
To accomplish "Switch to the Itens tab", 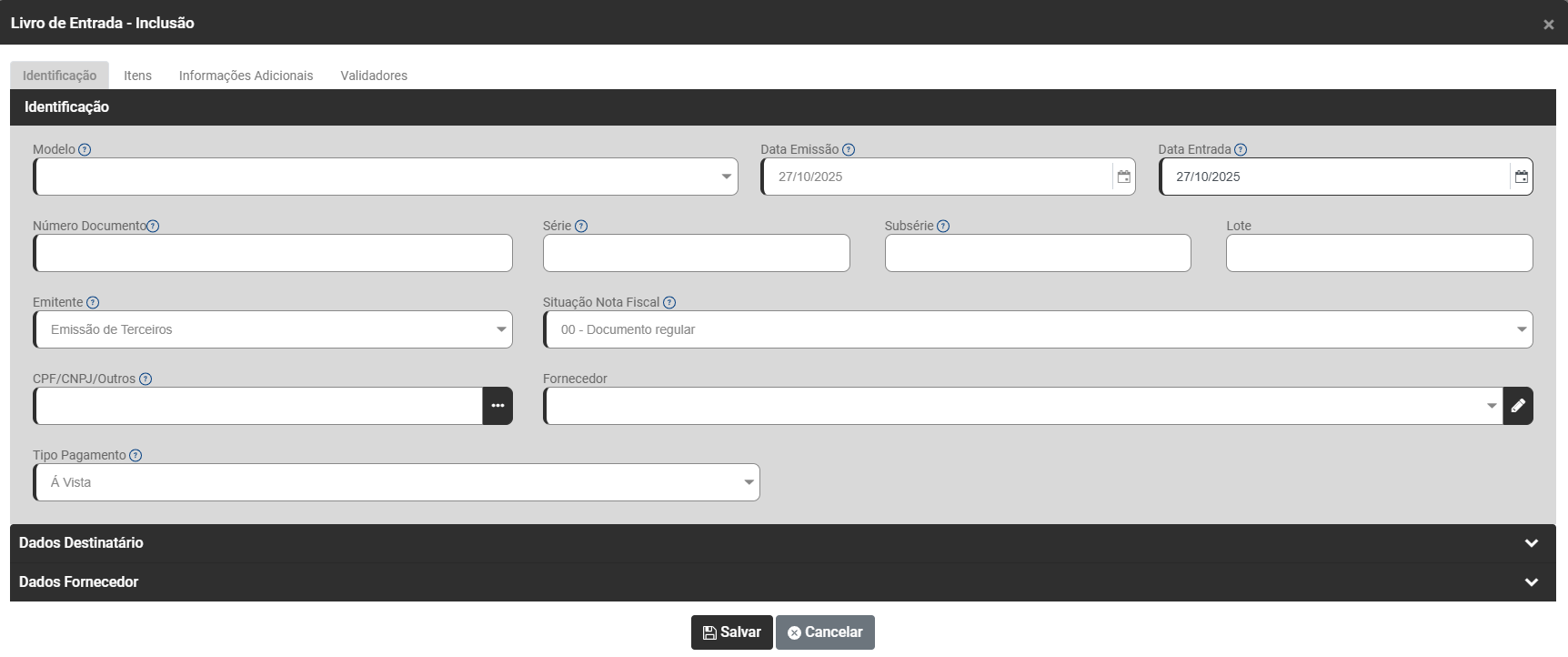I will pos(138,76).
